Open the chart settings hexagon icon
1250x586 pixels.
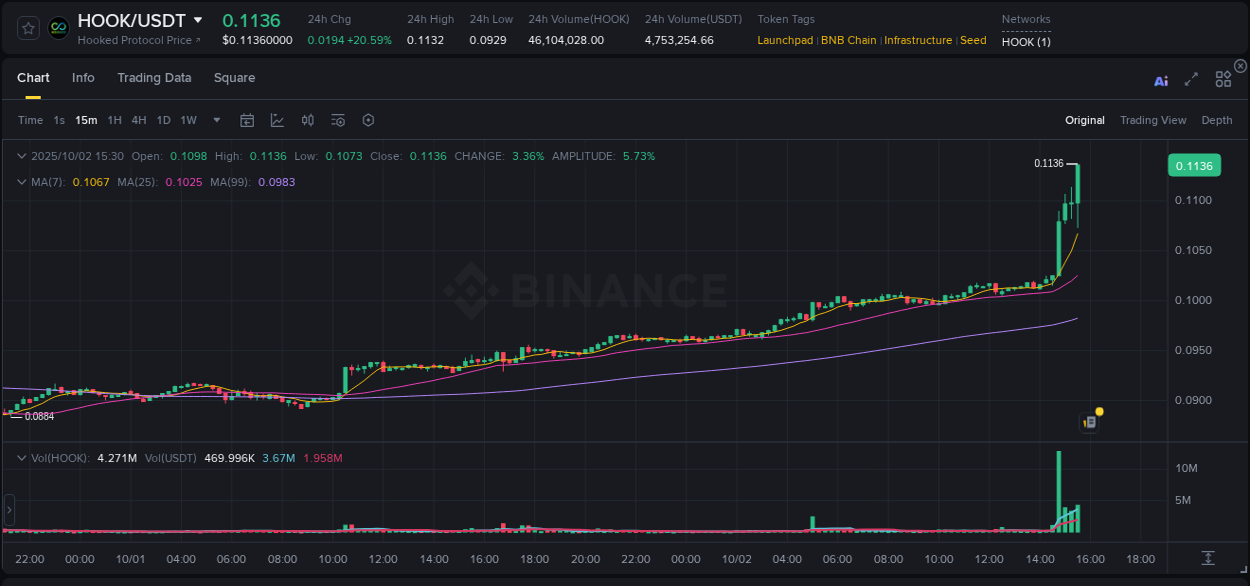pos(368,119)
